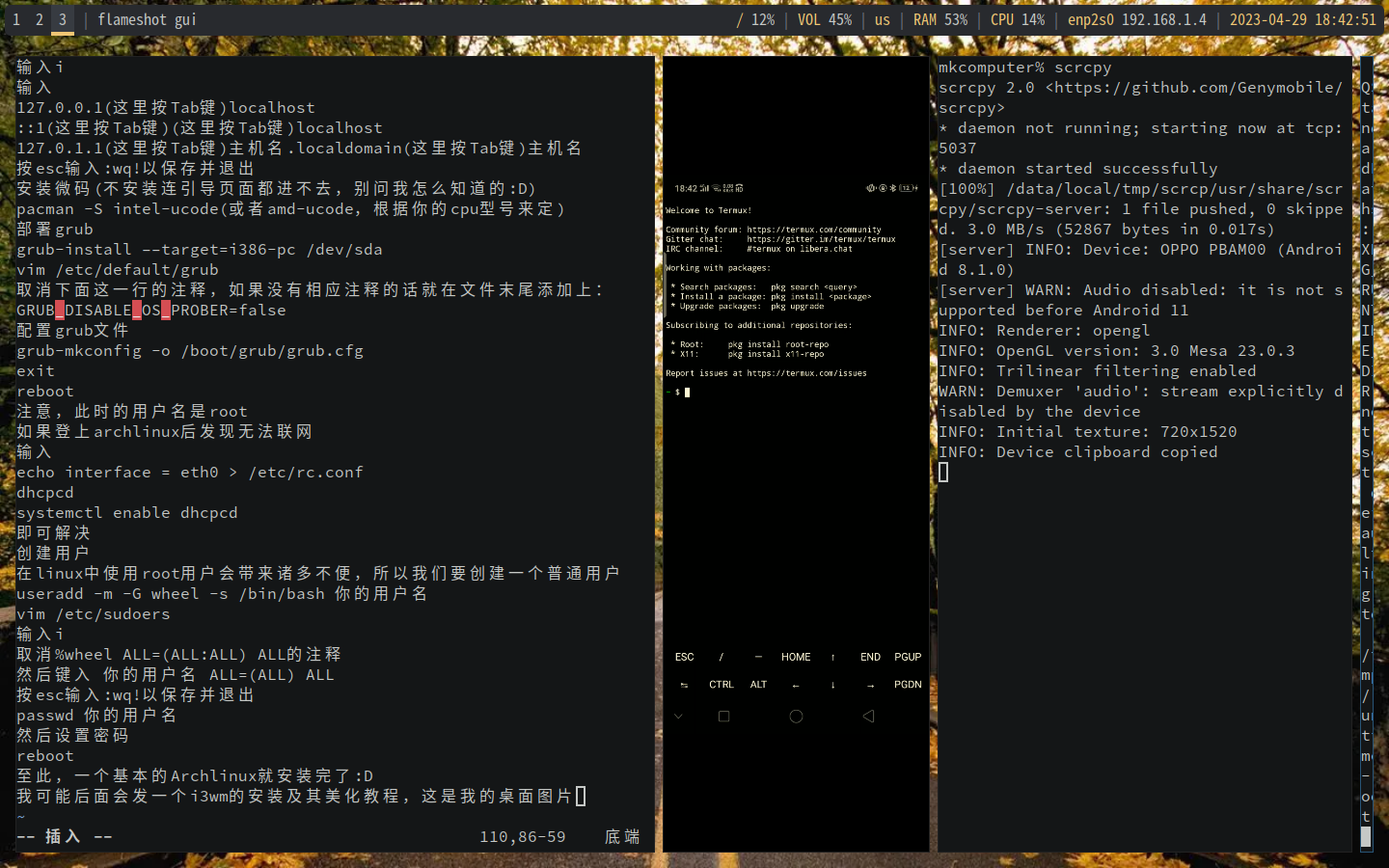Viewport: 1389px width, 868px height.
Task: Click 'INFO: Renderer: opengl' line
Action: (1045, 331)
